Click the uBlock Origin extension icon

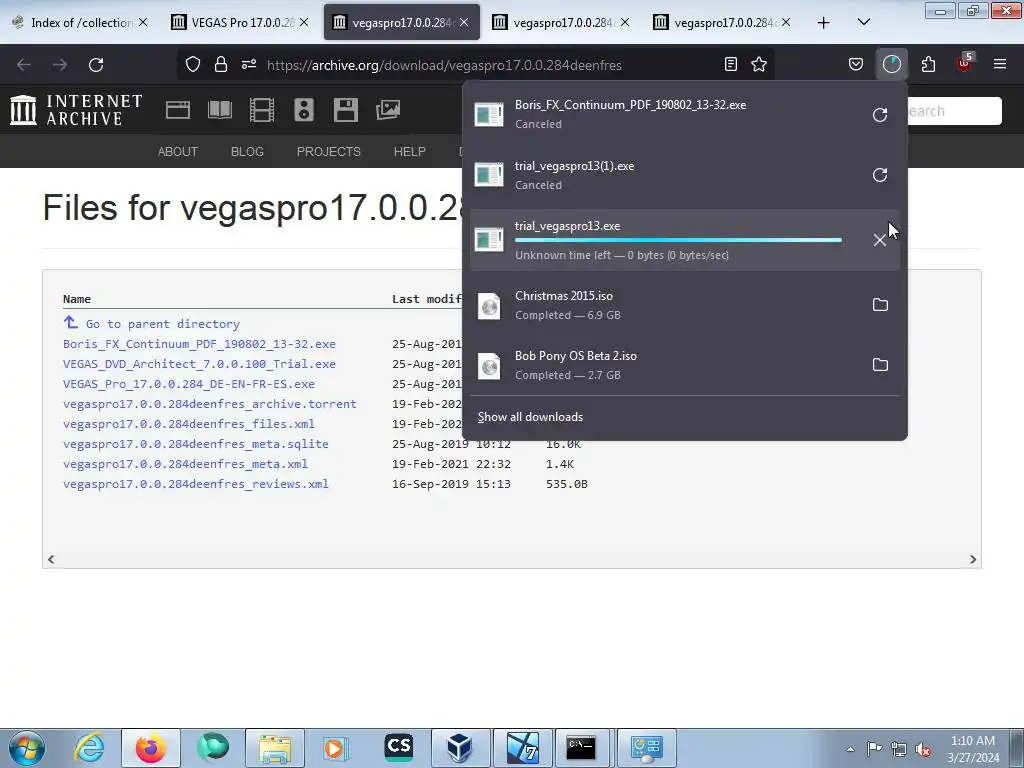click(964, 64)
